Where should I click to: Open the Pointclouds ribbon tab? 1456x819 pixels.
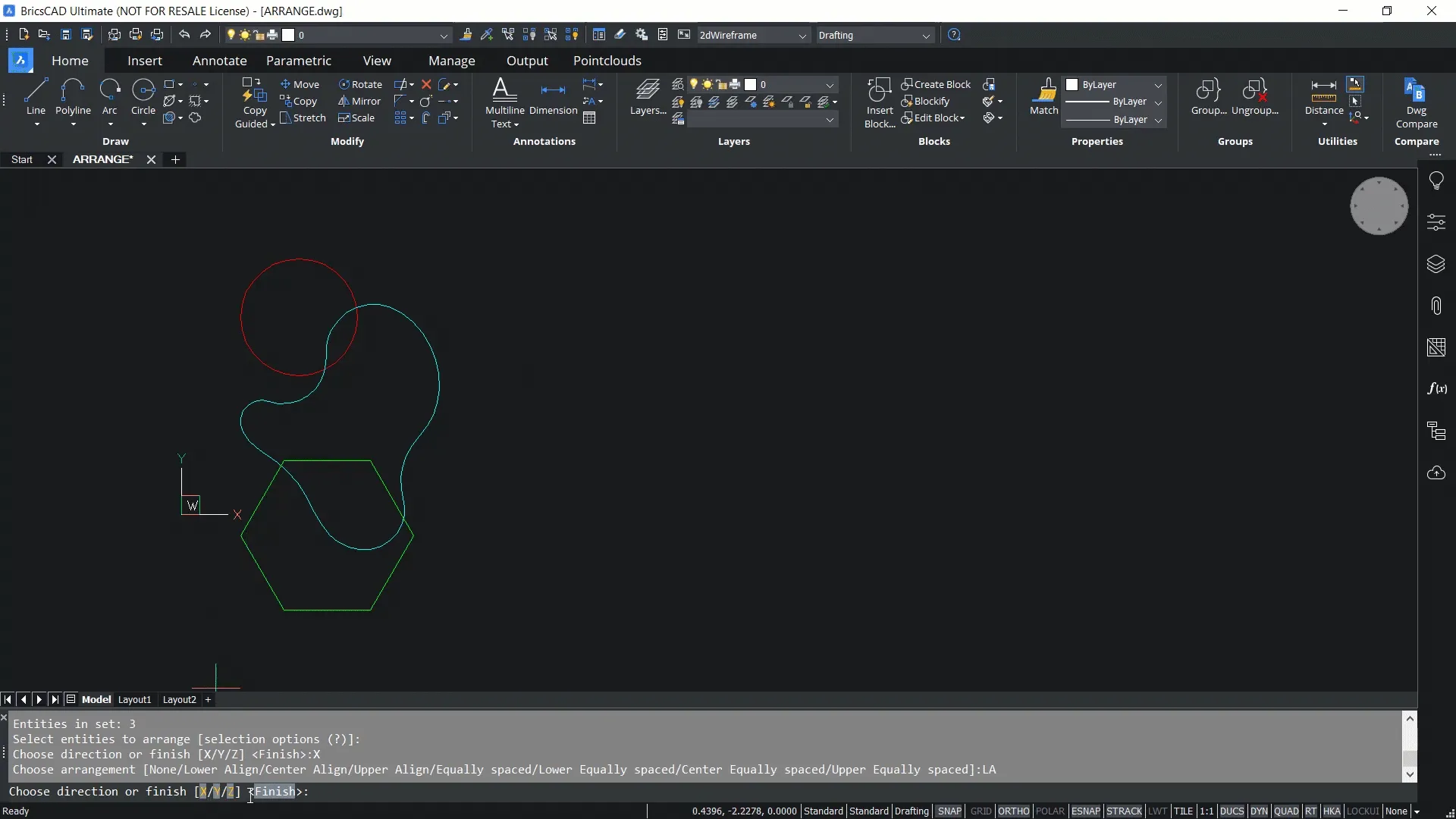click(x=607, y=61)
